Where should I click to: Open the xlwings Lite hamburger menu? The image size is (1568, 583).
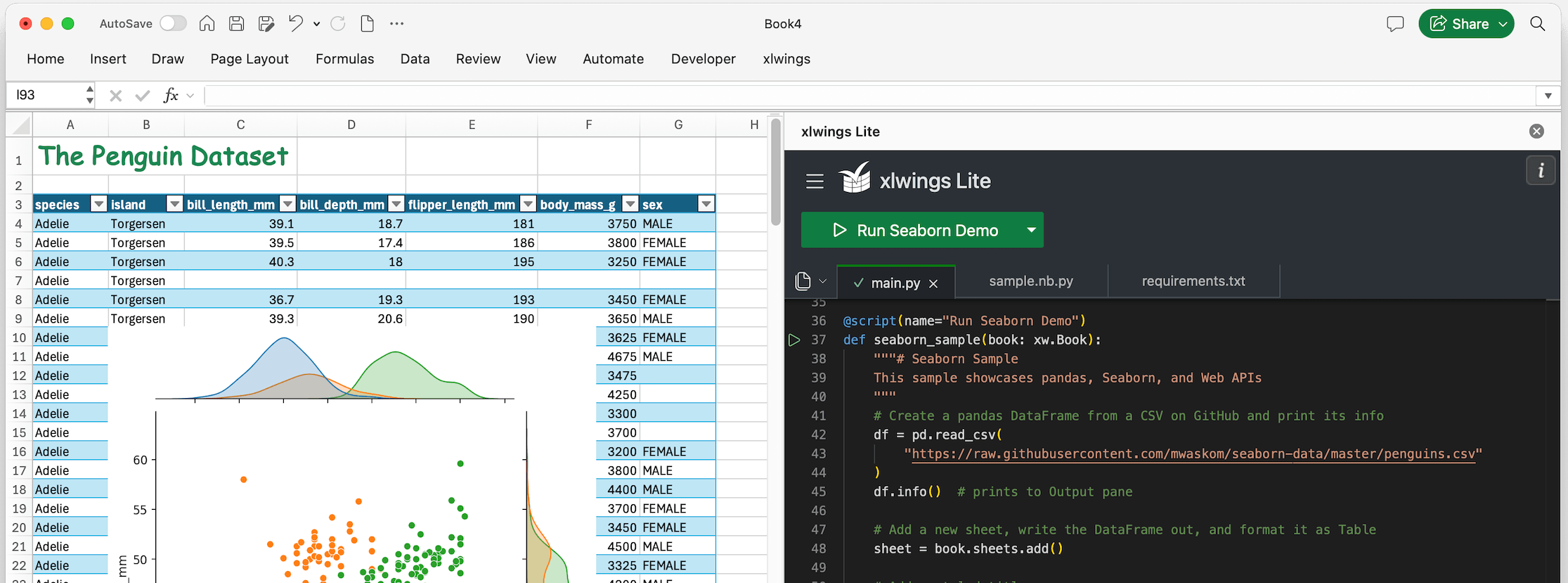pyautogui.click(x=815, y=181)
